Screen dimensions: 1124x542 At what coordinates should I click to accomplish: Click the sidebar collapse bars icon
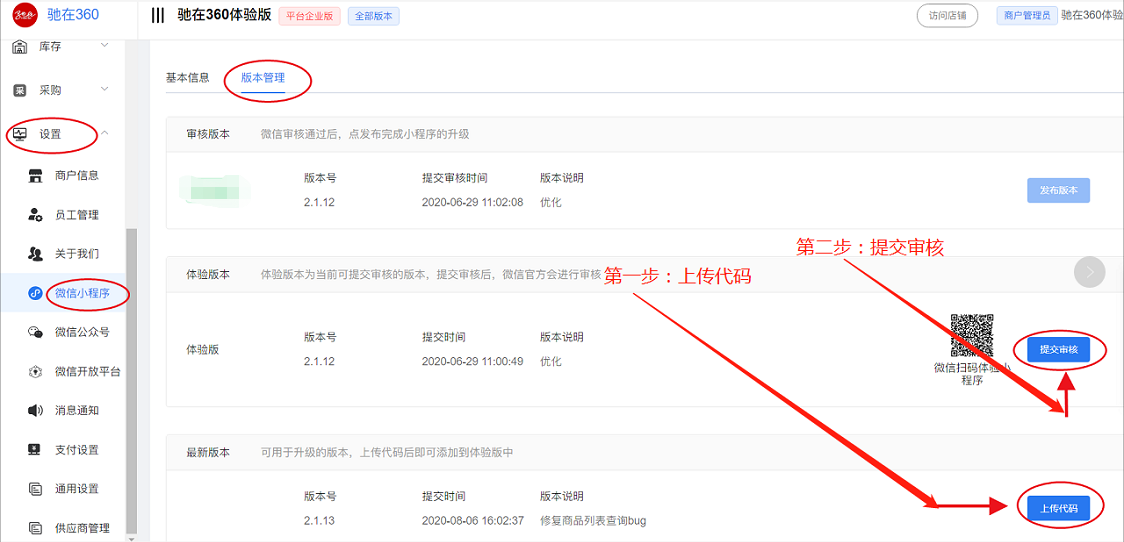click(158, 16)
